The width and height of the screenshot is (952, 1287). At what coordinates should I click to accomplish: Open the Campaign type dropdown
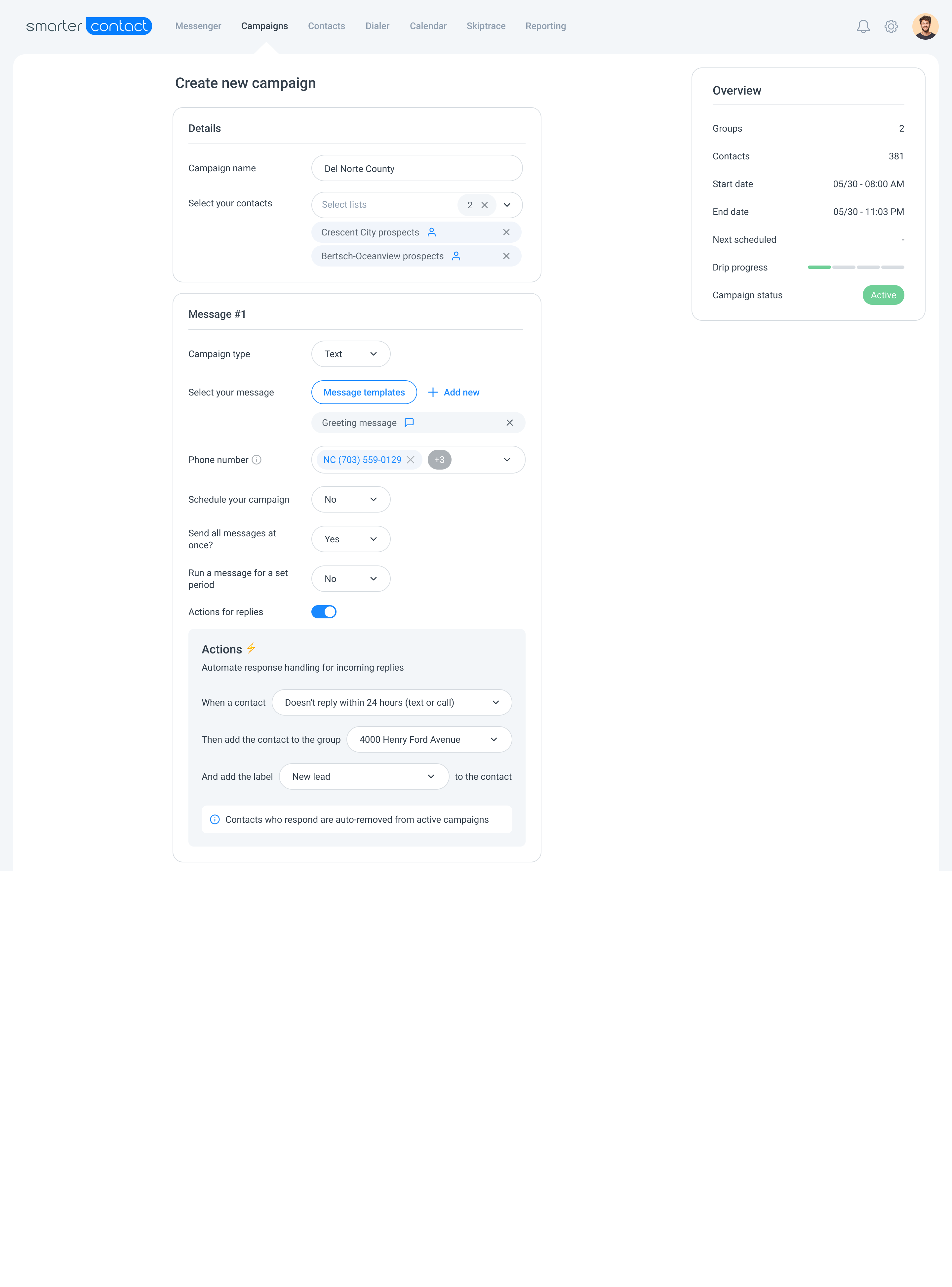[350, 354]
